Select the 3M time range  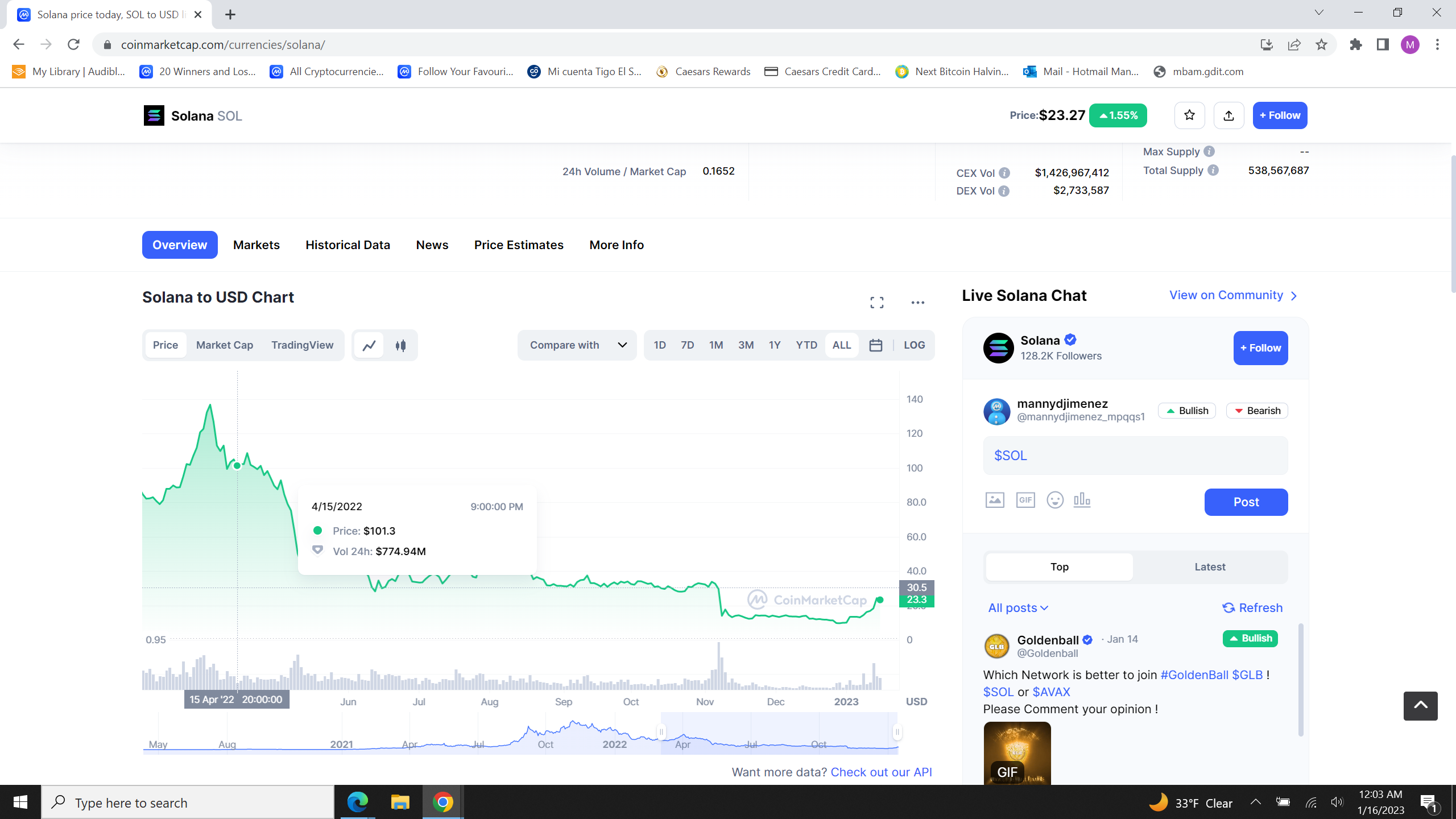[746, 345]
